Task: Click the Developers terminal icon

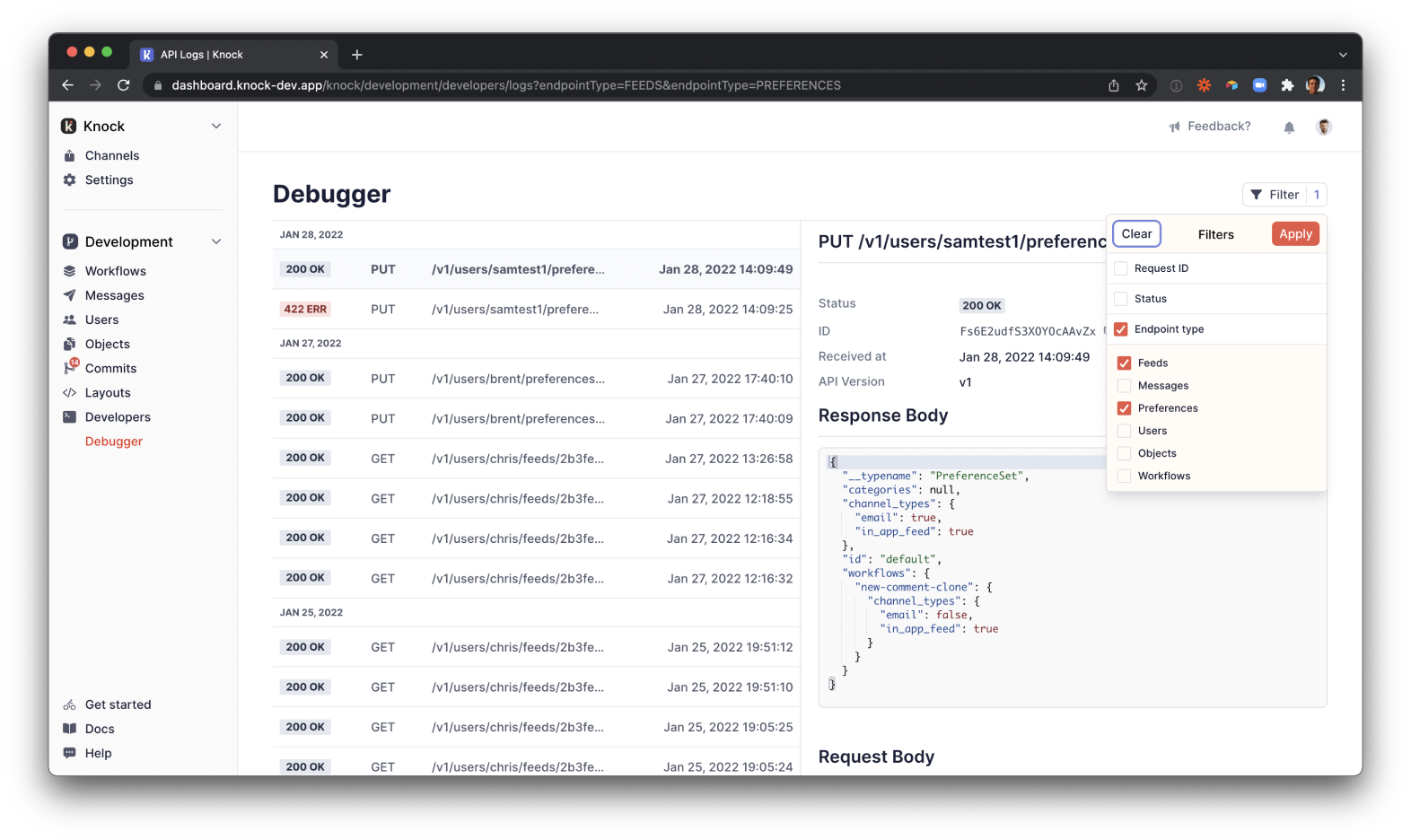Action: [x=69, y=416]
